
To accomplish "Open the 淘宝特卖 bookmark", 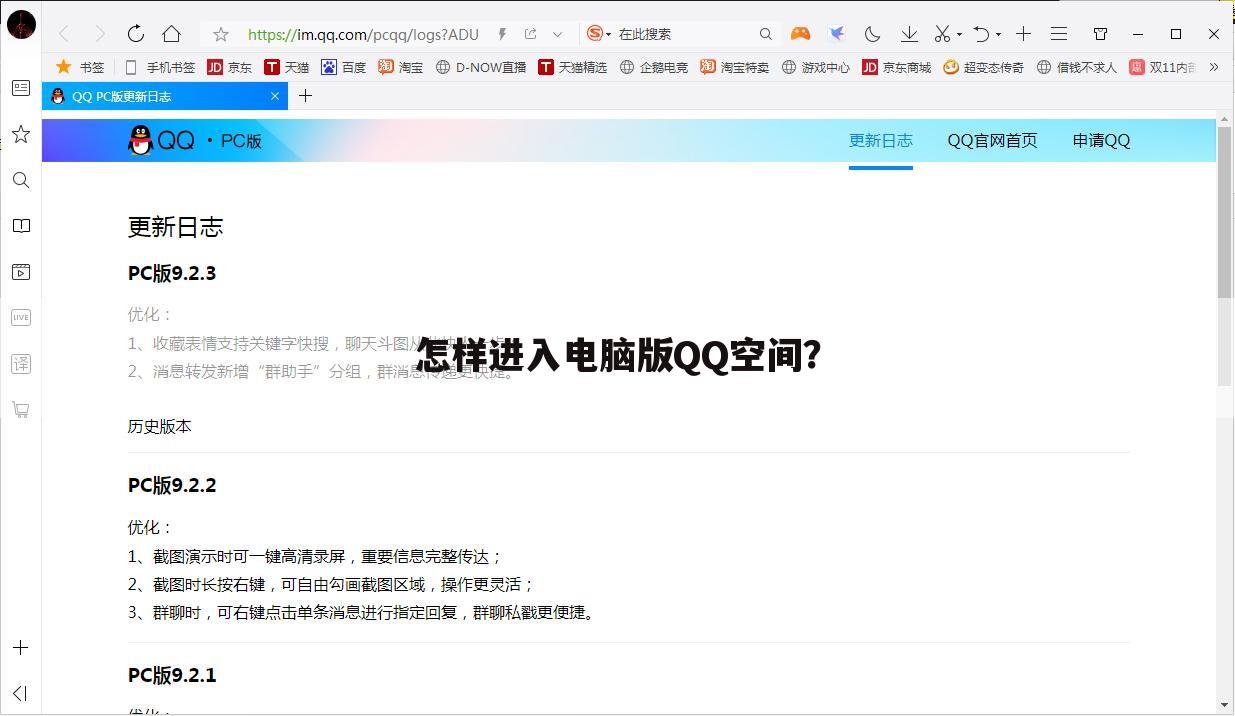I will [x=734, y=67].
